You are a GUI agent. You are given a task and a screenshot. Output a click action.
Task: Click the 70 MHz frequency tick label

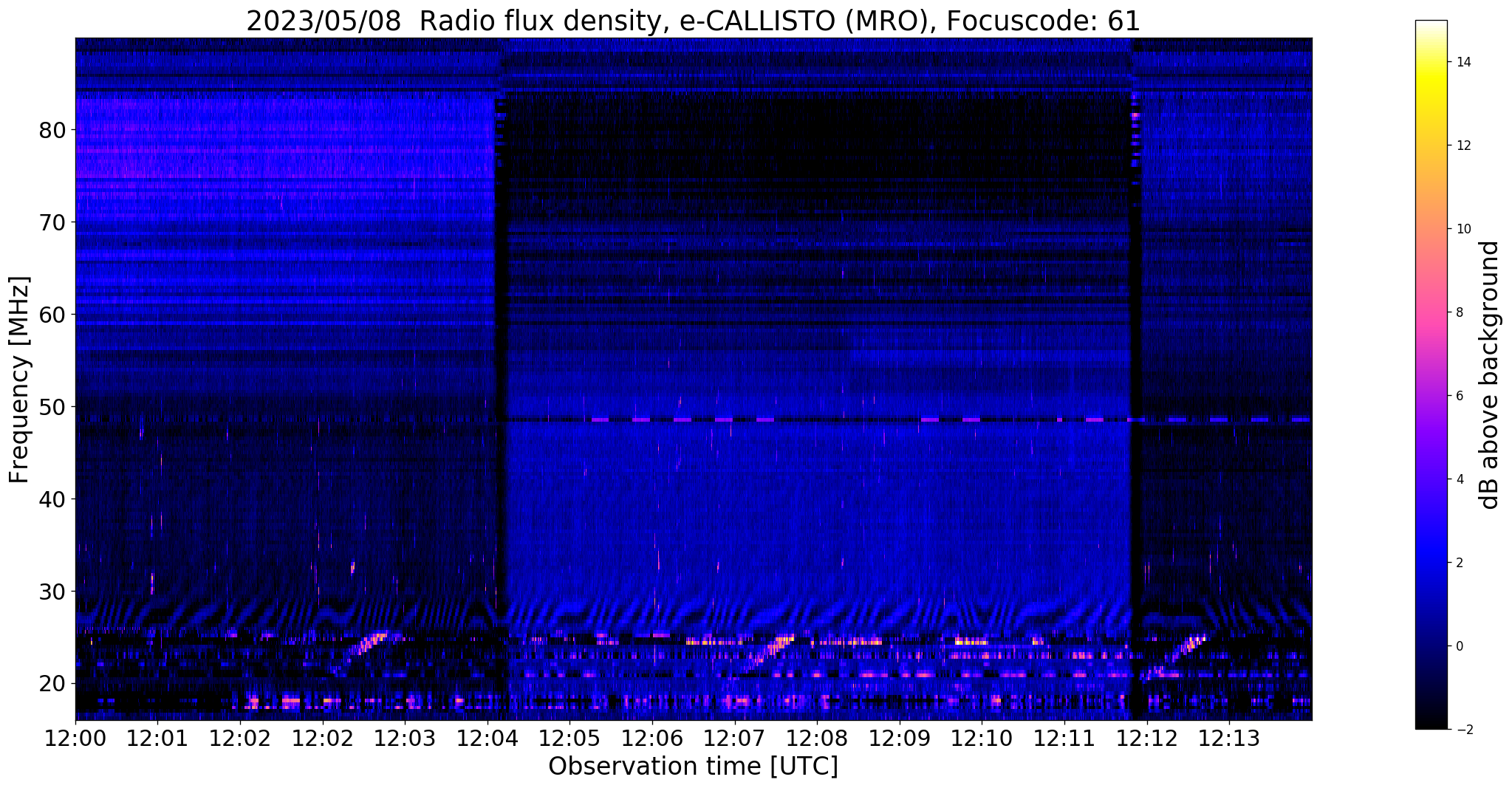pos(52,222)
